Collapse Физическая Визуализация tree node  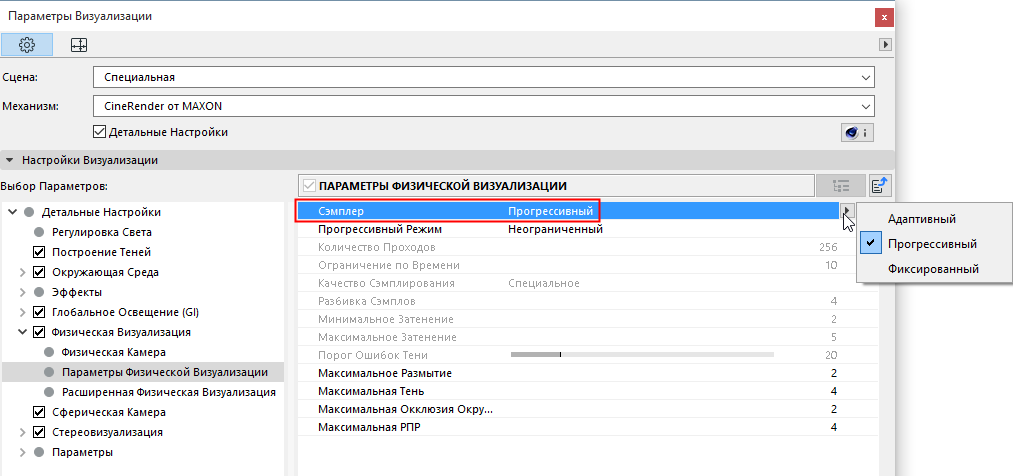23,332
